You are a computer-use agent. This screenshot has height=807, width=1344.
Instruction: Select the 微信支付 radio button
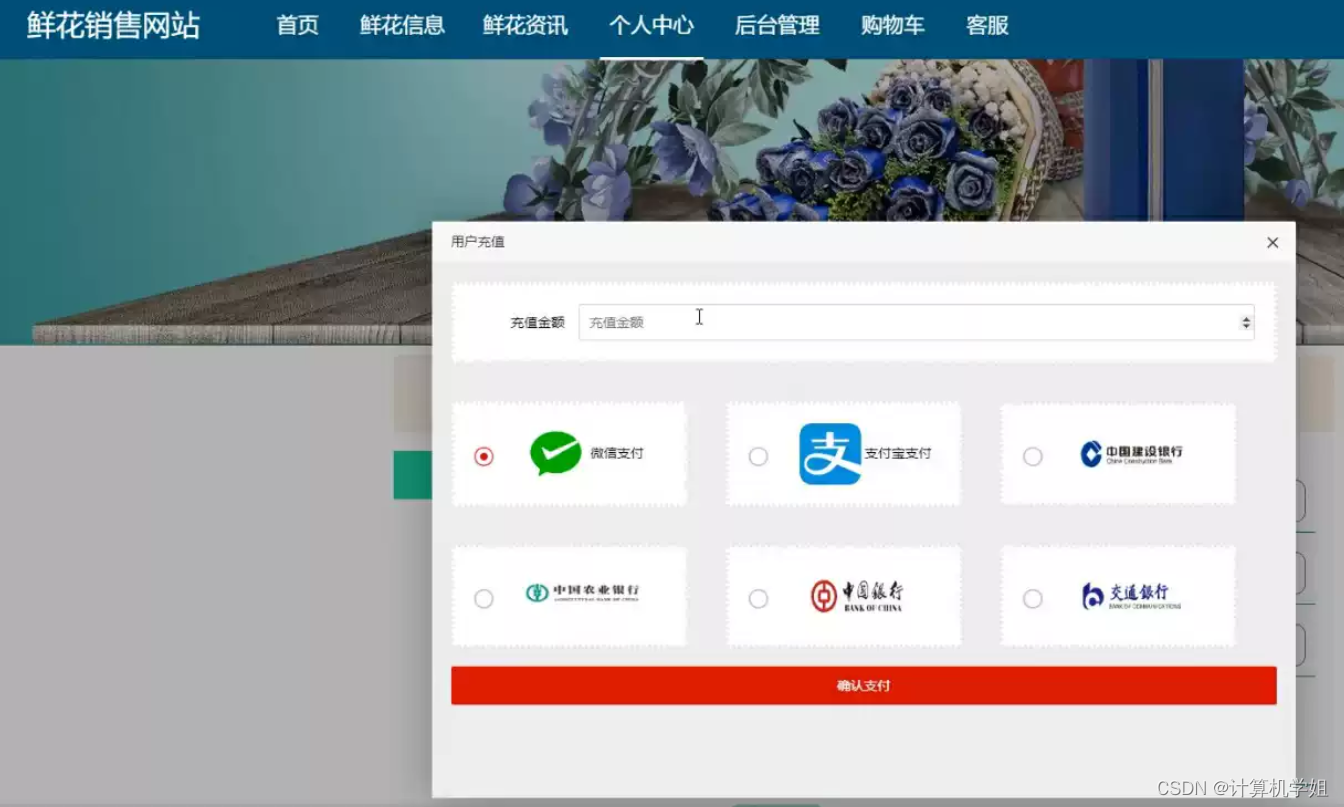[x=484, y=456]
